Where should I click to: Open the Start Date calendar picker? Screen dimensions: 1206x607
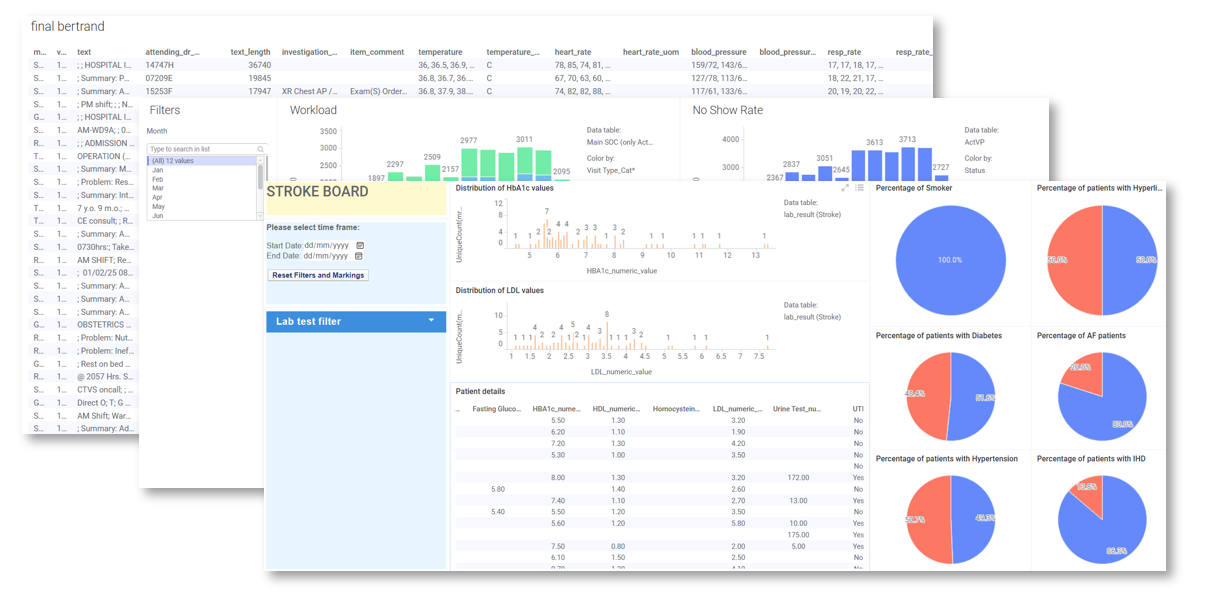pos(360,245)
